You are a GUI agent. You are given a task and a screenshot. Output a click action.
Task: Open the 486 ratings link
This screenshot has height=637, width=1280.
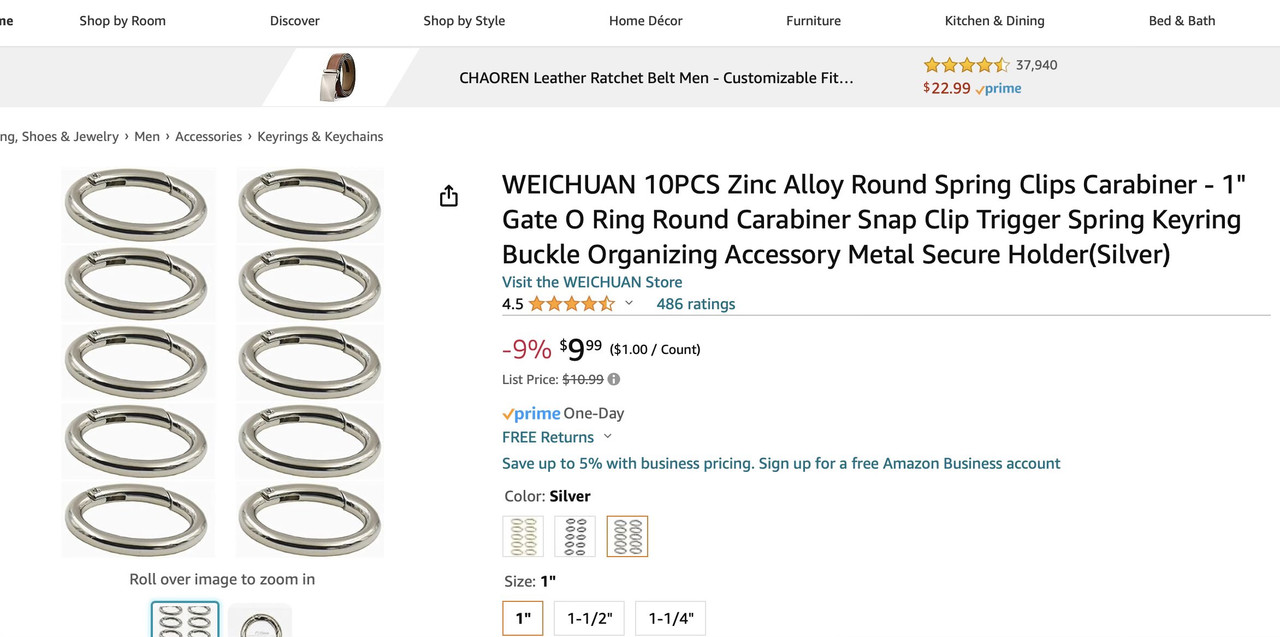coord(695,304)
